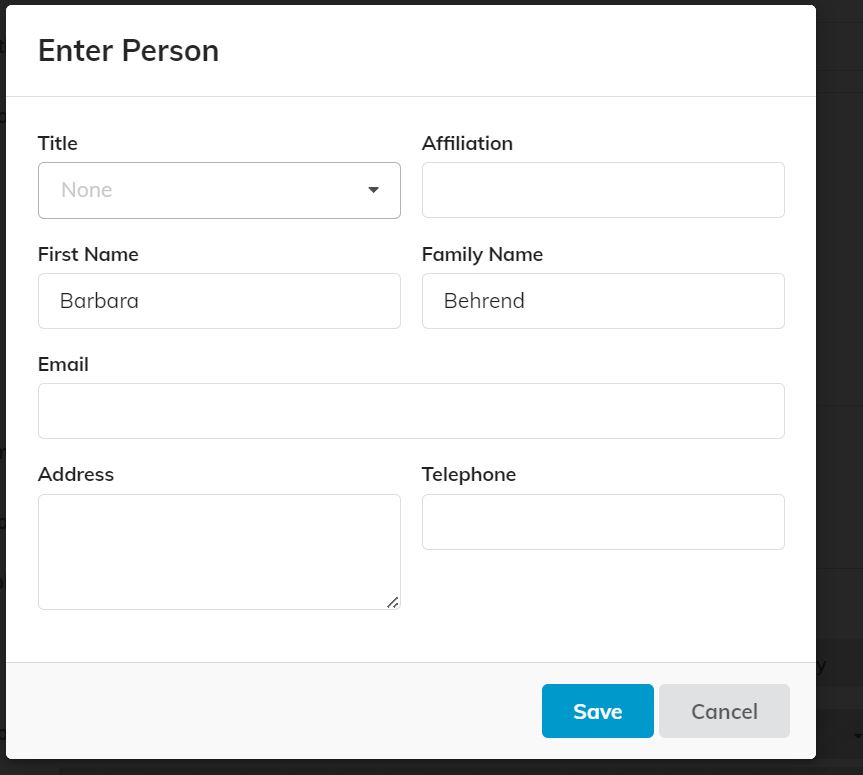
Task: Focus the Affiliation text field
Action: pyautogui.click(x=603, y=190)
